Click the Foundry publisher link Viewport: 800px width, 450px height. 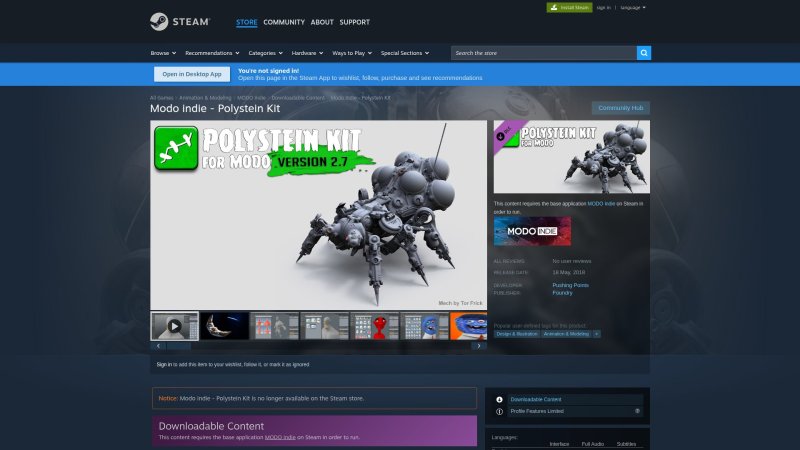562,293
